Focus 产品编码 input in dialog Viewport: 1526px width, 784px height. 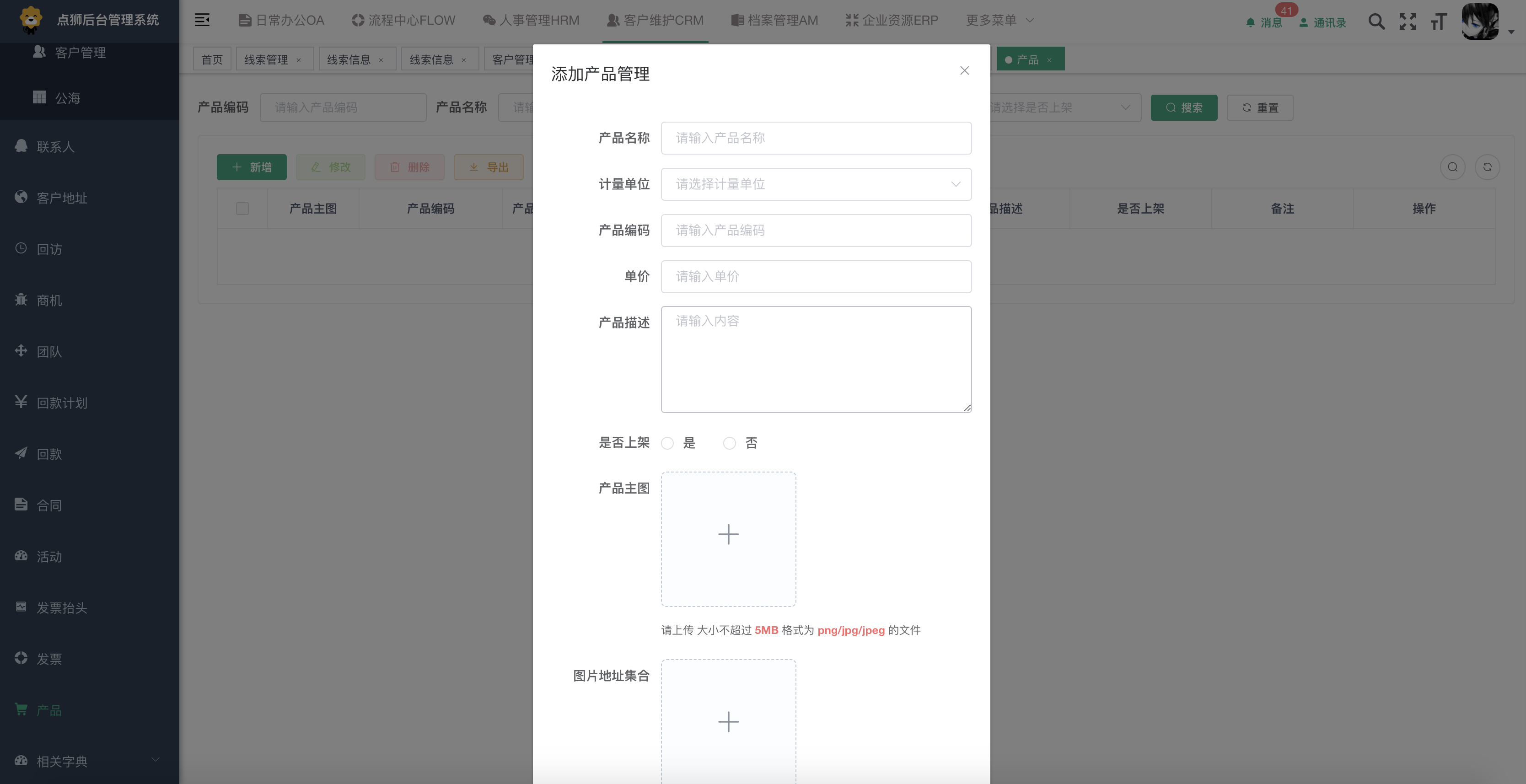[x=816, y=231]
